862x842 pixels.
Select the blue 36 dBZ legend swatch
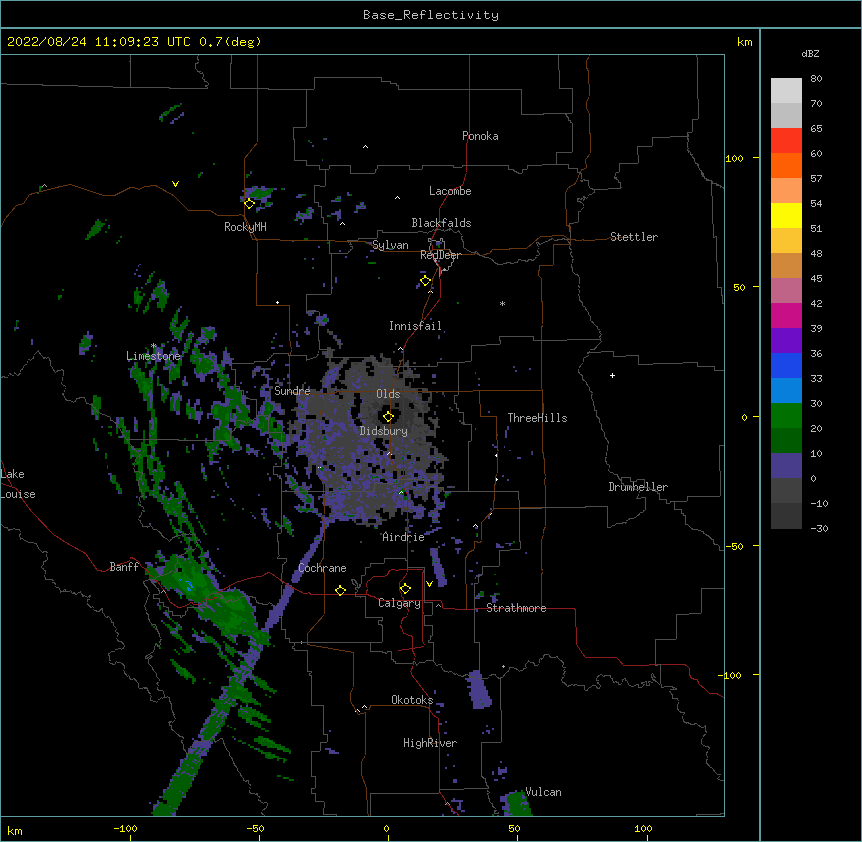tap(786, 365)
